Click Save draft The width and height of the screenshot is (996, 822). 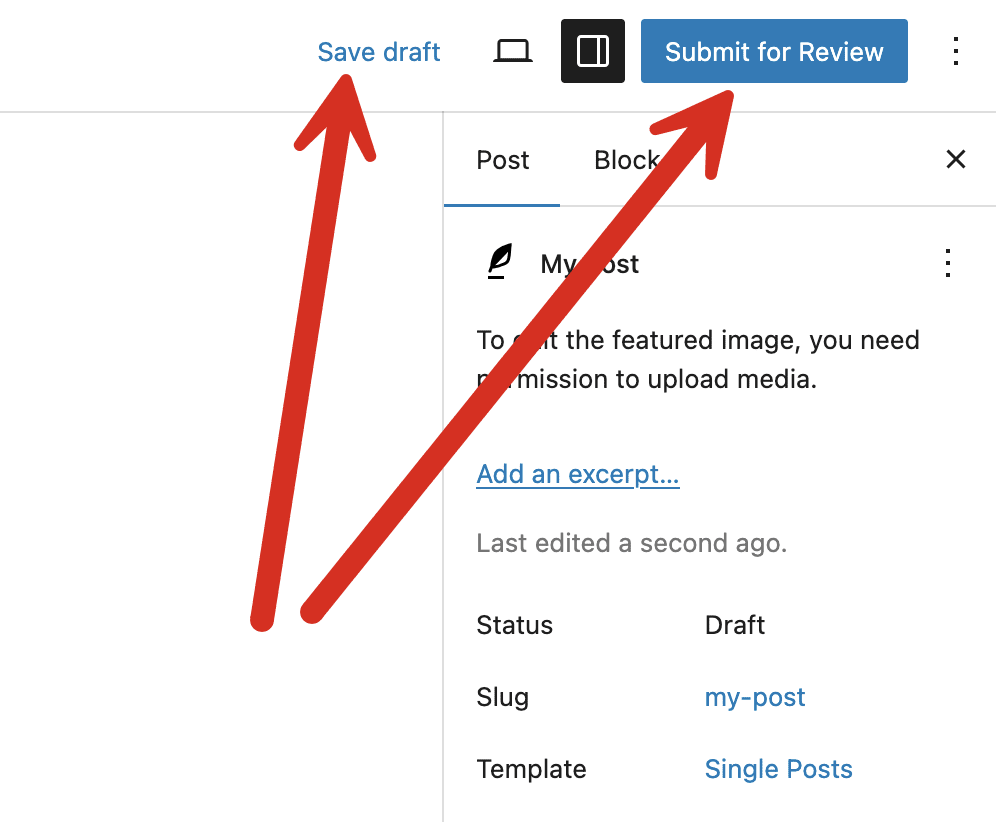click(378, 51)
